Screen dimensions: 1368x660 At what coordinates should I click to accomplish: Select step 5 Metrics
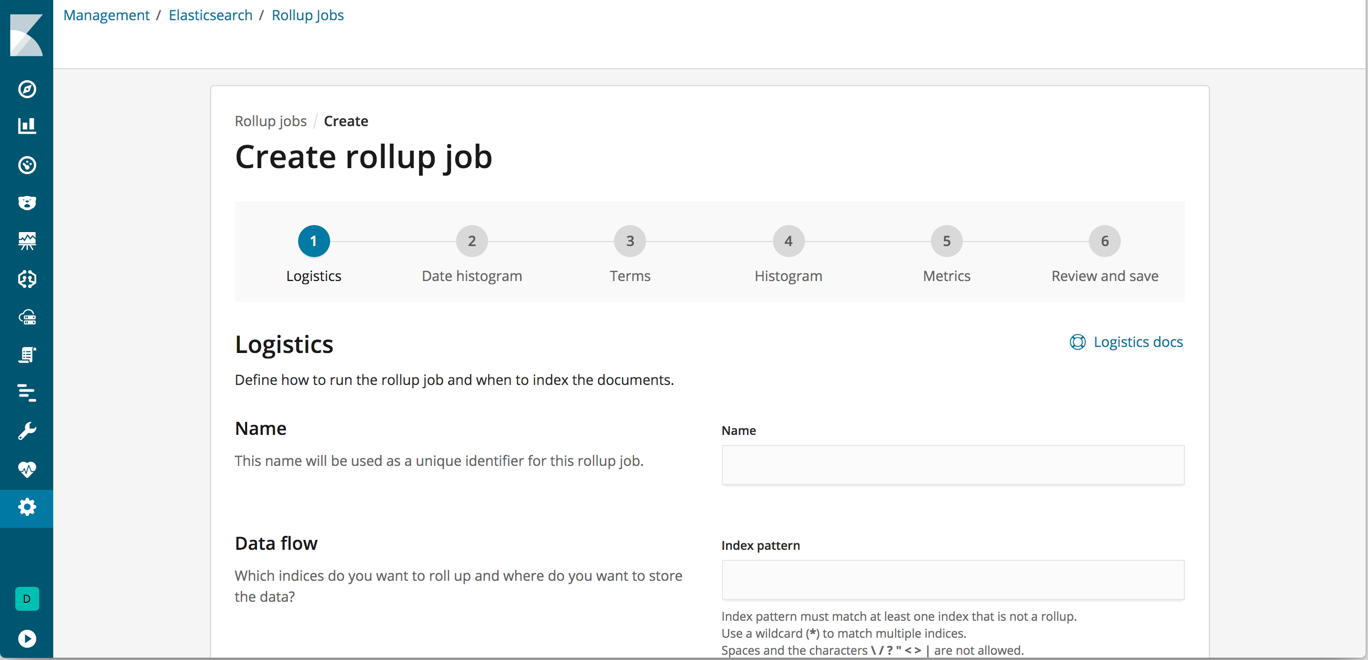point(946,241)
